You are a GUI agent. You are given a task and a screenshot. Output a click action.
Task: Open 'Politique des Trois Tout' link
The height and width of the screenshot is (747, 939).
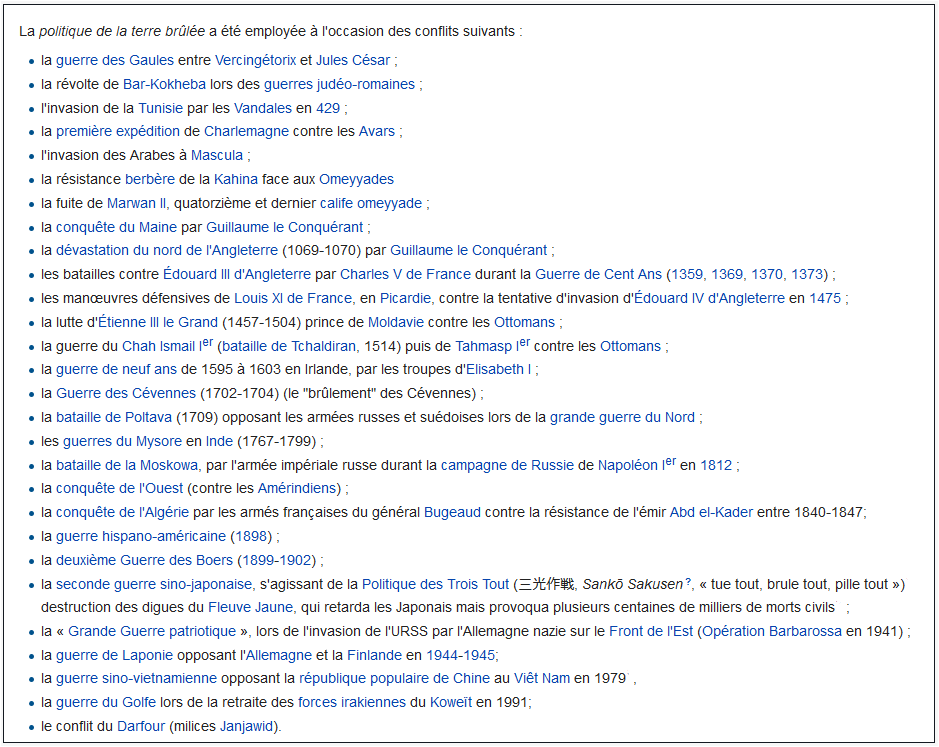[435, 585]
